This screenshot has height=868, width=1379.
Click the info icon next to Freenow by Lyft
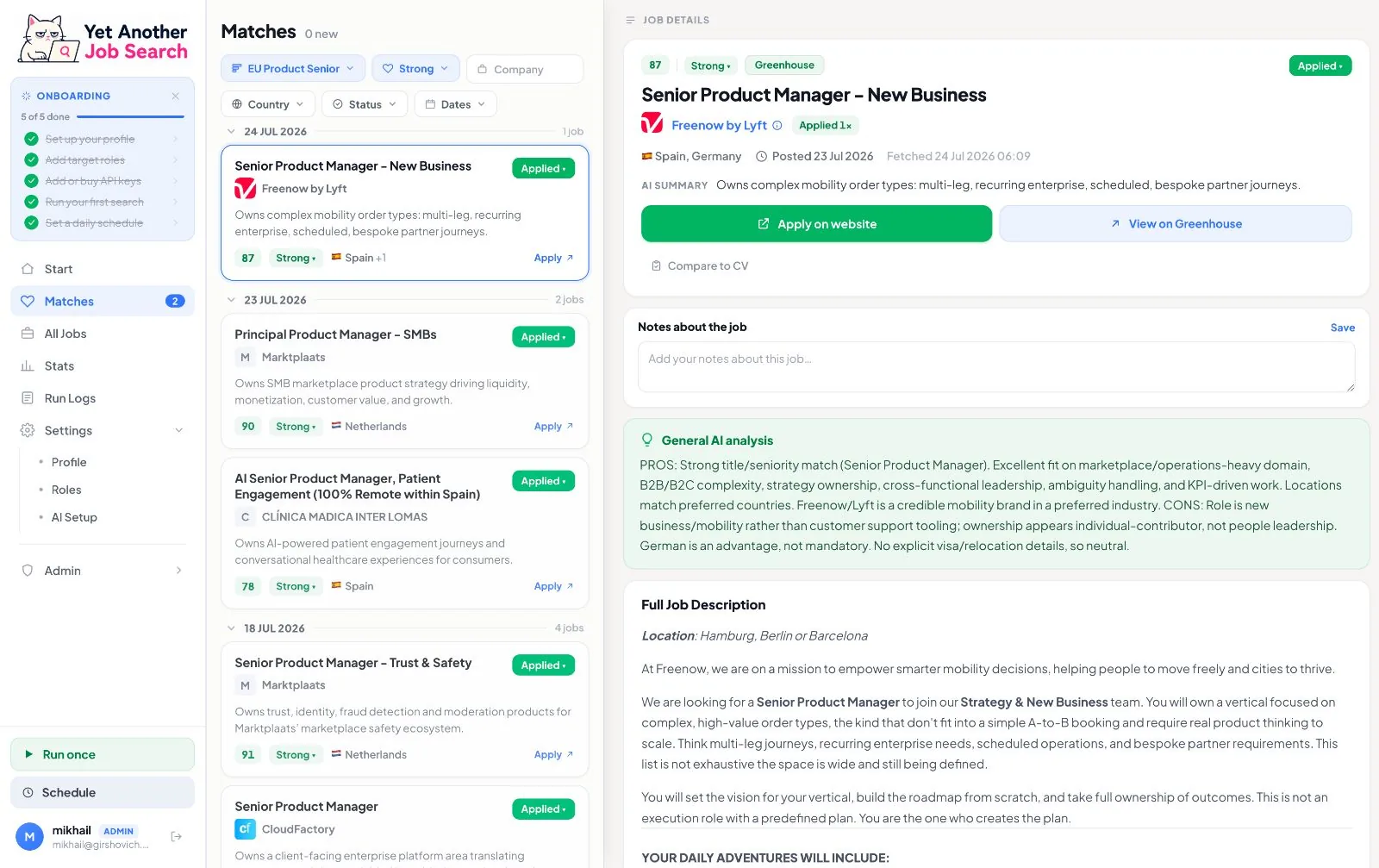[777, 125]
